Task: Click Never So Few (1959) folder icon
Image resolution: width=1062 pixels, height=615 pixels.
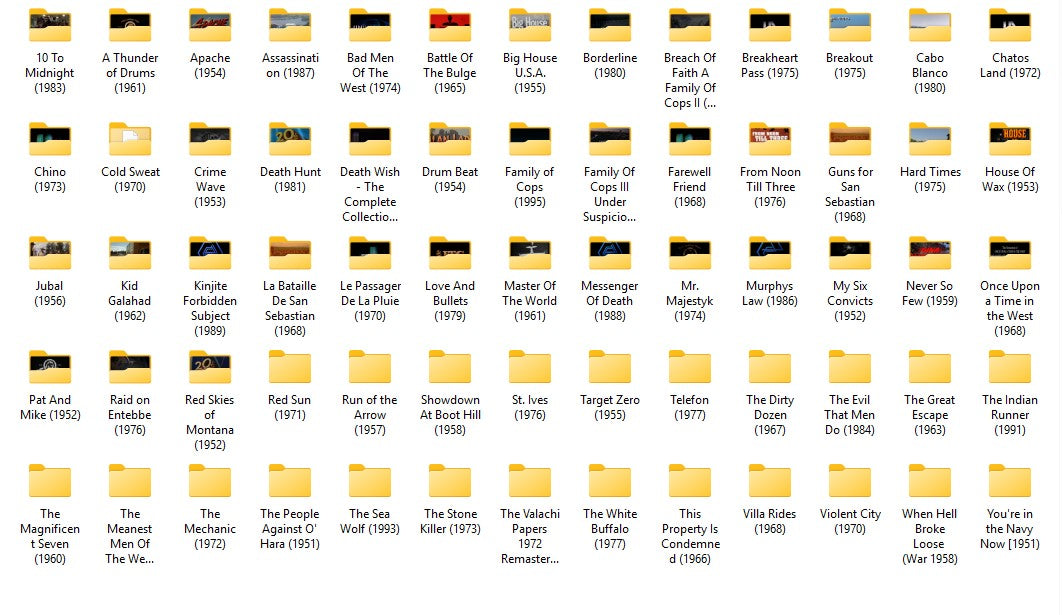Action: tap(929, 253)
